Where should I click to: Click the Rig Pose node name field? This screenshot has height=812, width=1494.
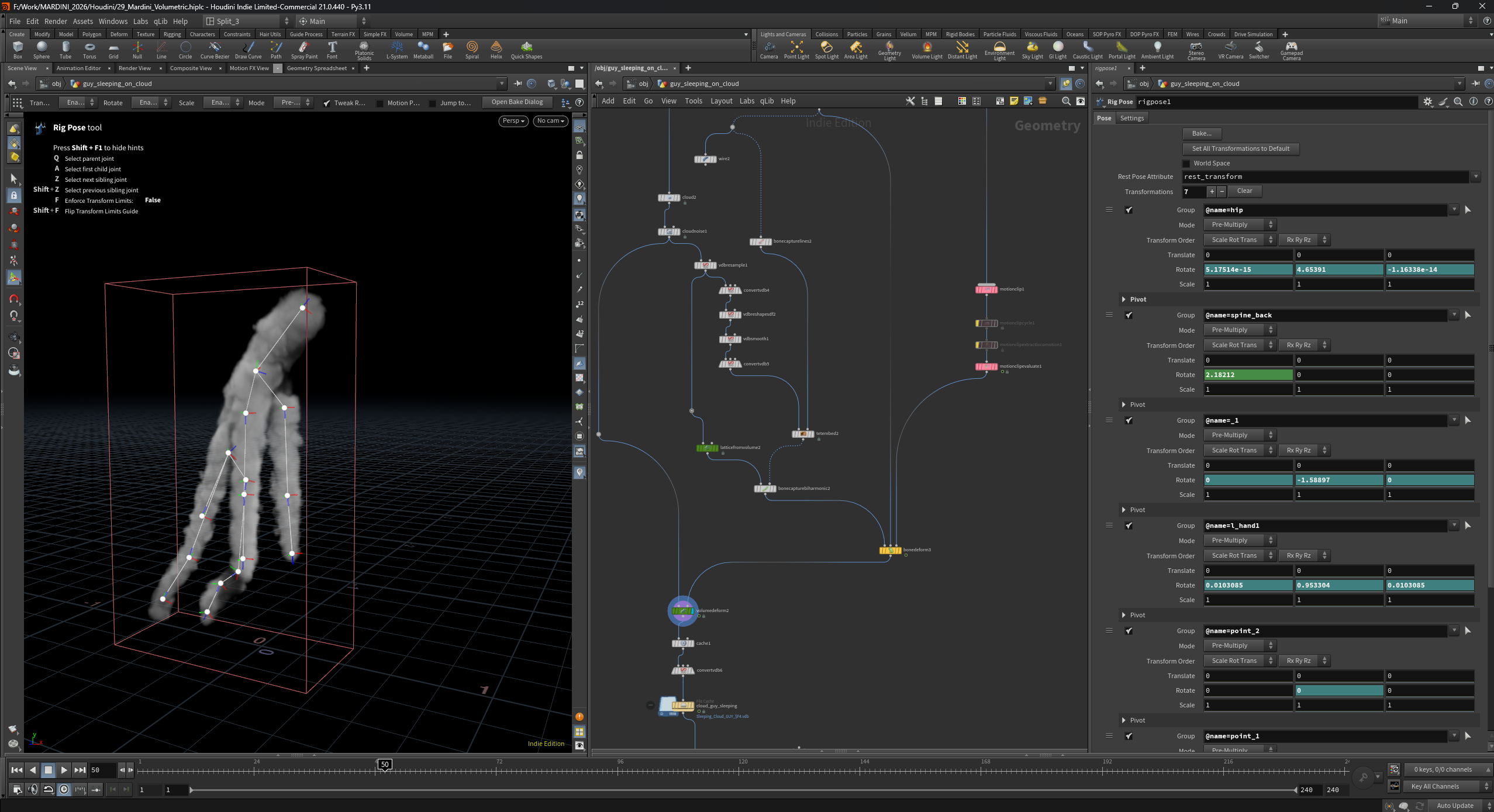pos(1277,102)
